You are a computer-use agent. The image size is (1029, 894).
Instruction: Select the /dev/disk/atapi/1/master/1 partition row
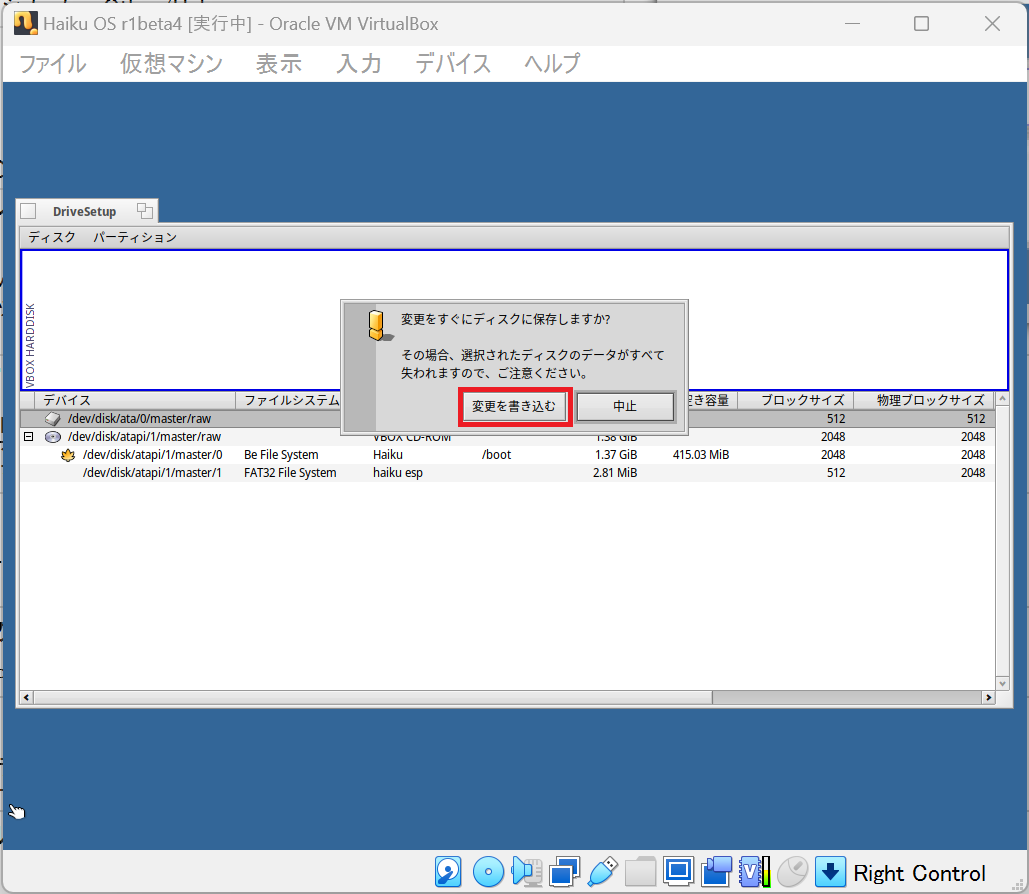pyautogui.click(x=507, y=473)
